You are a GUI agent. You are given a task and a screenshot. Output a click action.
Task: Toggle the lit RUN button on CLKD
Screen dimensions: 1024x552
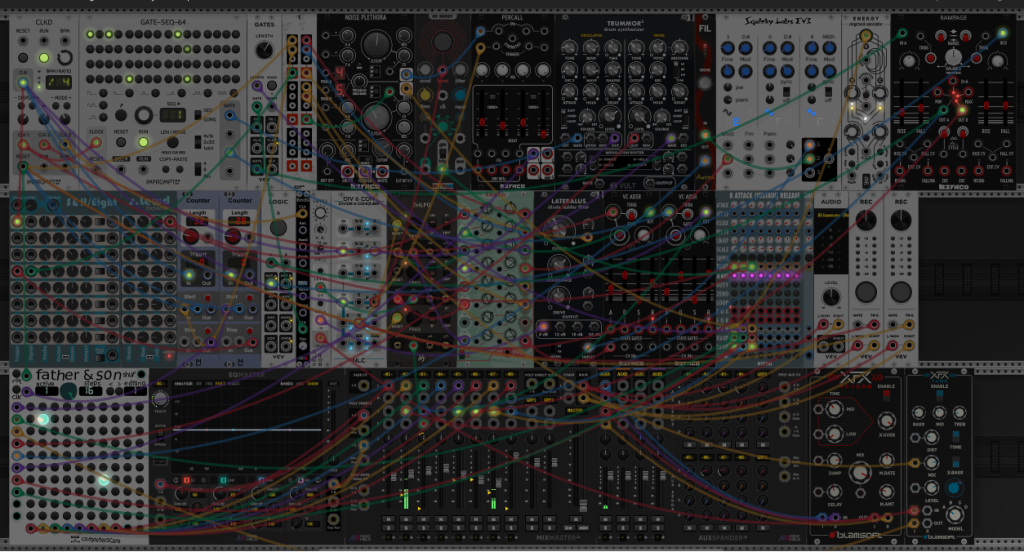pos(44,57)
